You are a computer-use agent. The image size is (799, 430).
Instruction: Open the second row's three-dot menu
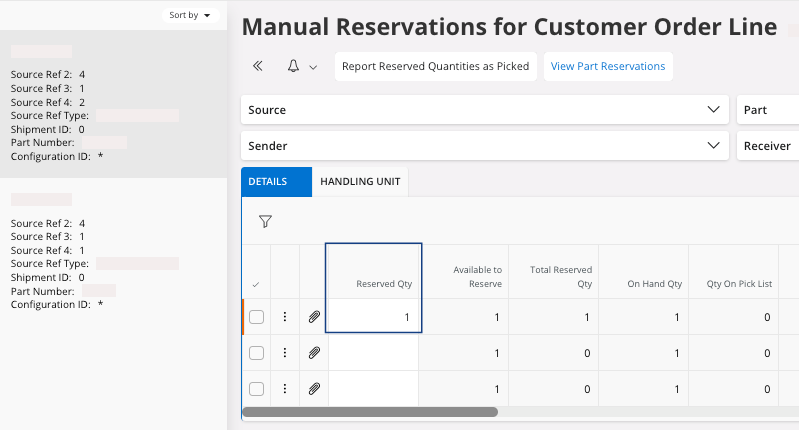click(x=285, y=353)
